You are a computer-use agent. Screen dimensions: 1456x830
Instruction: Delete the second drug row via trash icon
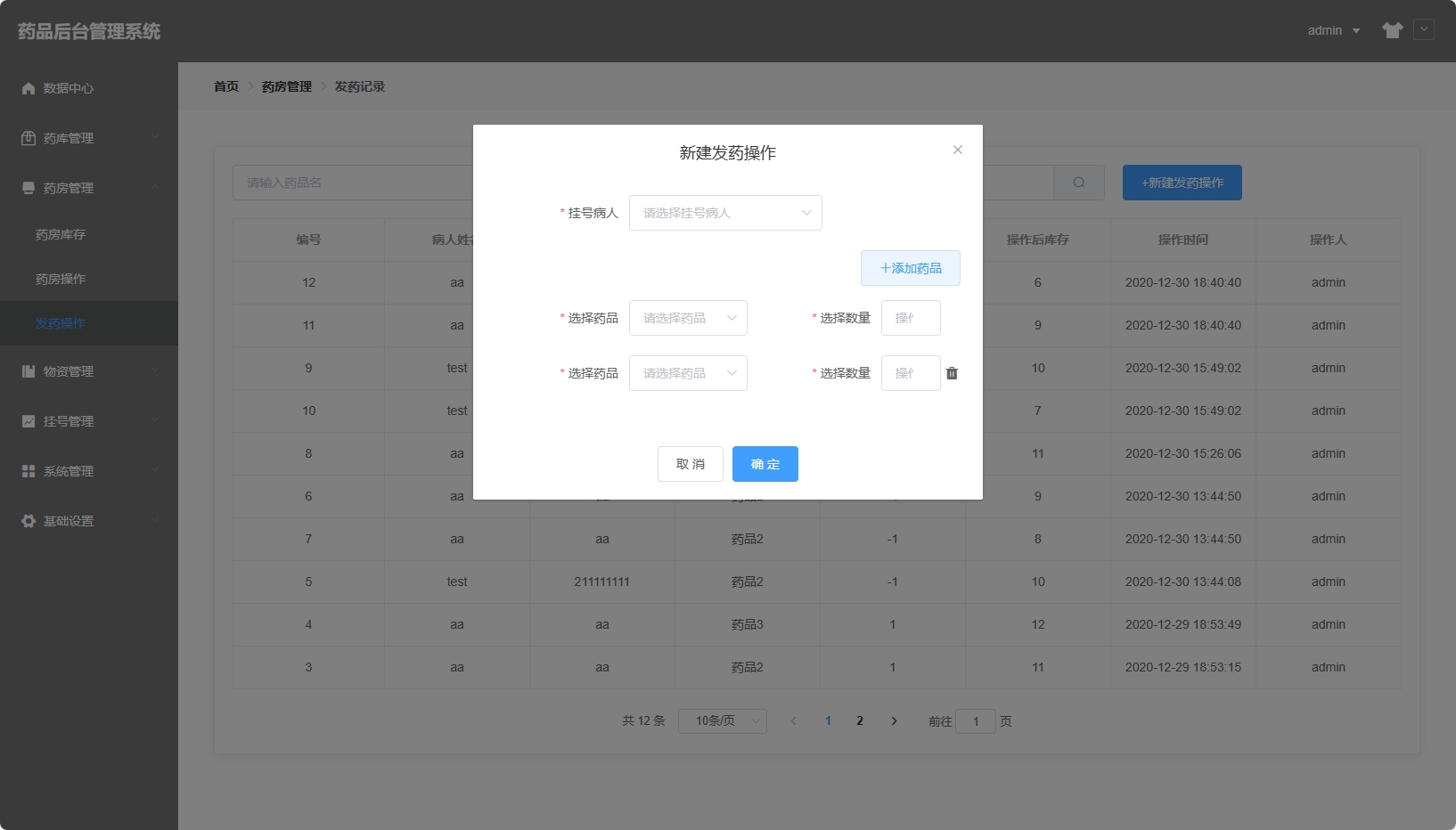pos(952,373)
